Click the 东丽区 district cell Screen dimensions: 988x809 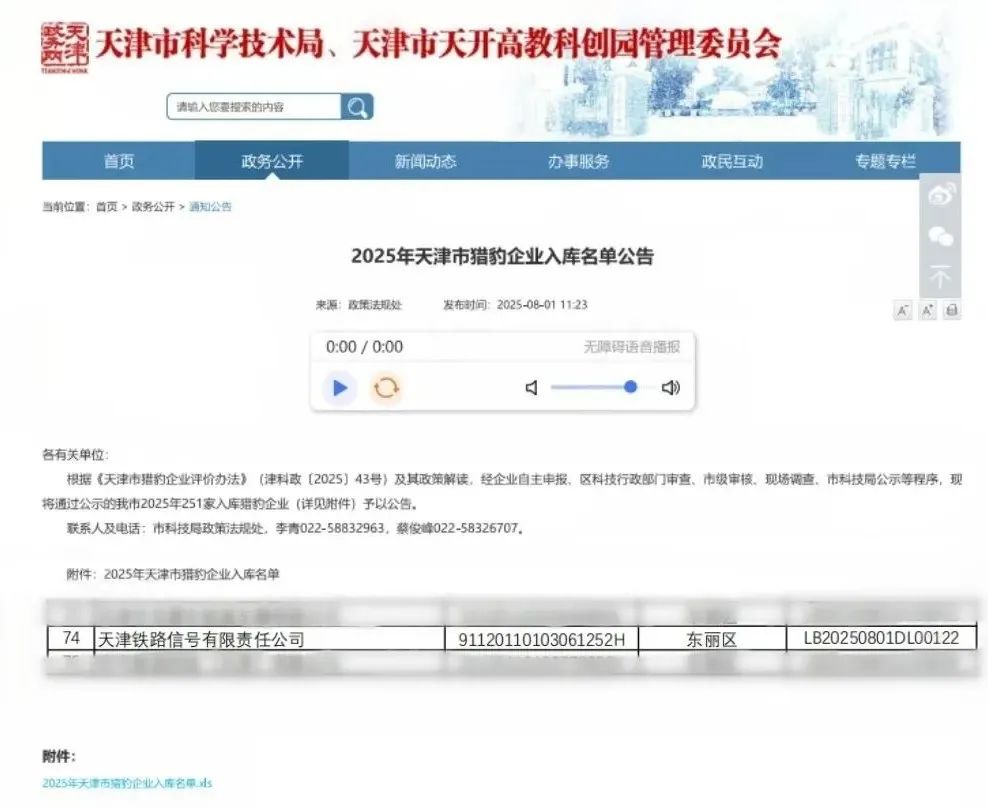(x=711, y=640)
